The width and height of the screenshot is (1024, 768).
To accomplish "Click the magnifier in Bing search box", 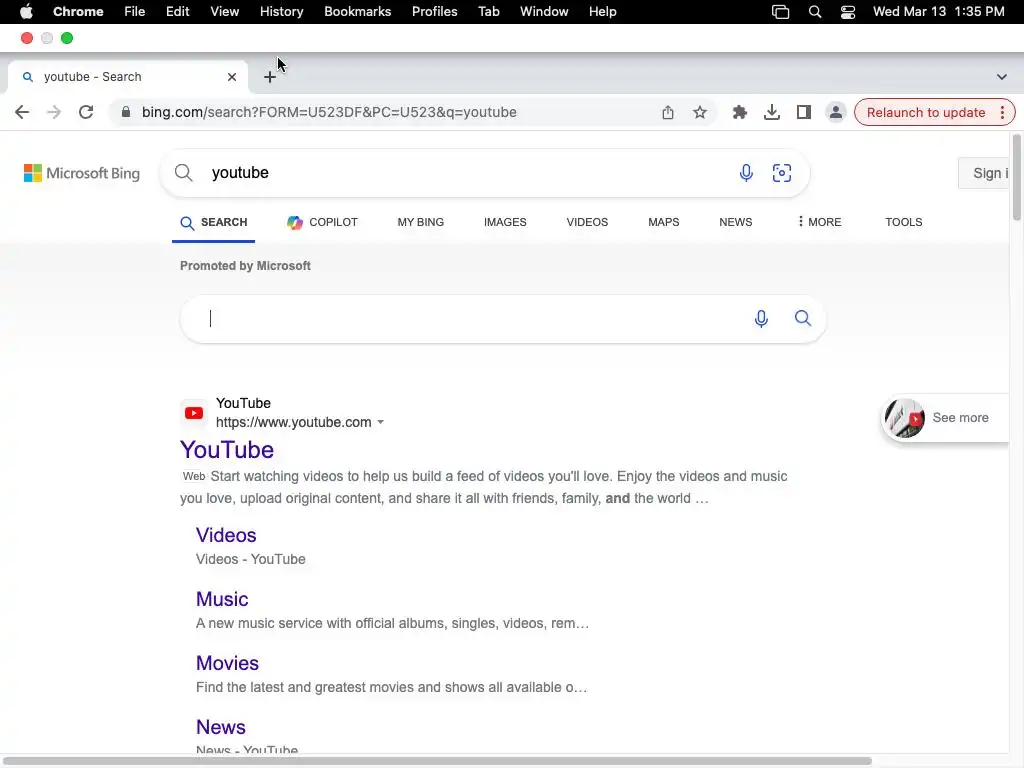I will point(184,173).
